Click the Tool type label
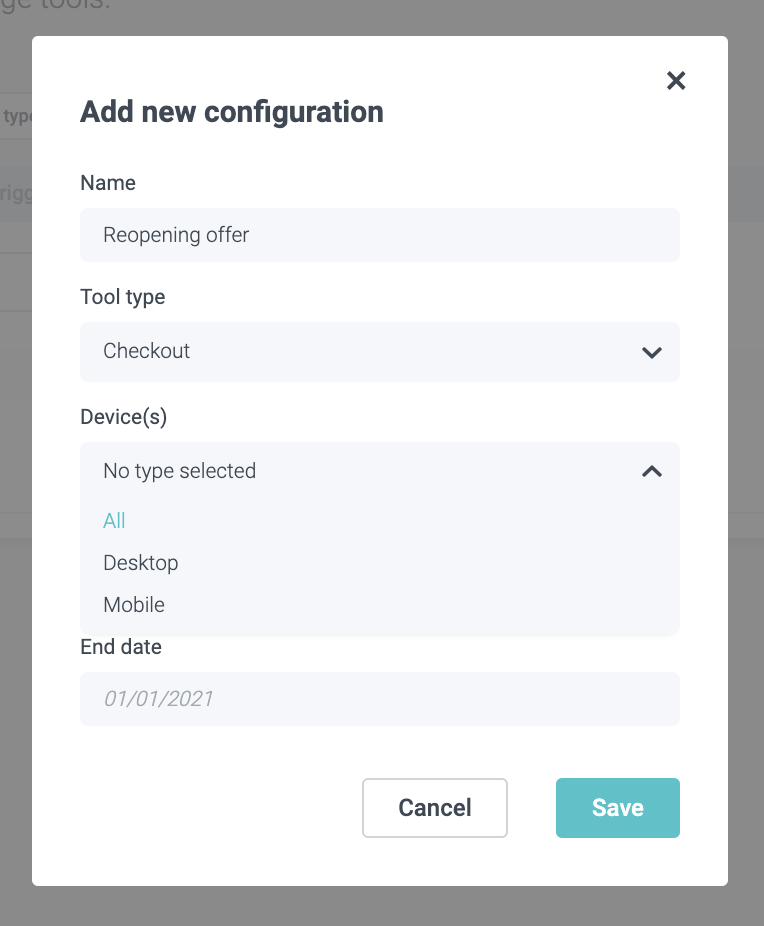Screen dimensions: 764x926 pos(123,297)
